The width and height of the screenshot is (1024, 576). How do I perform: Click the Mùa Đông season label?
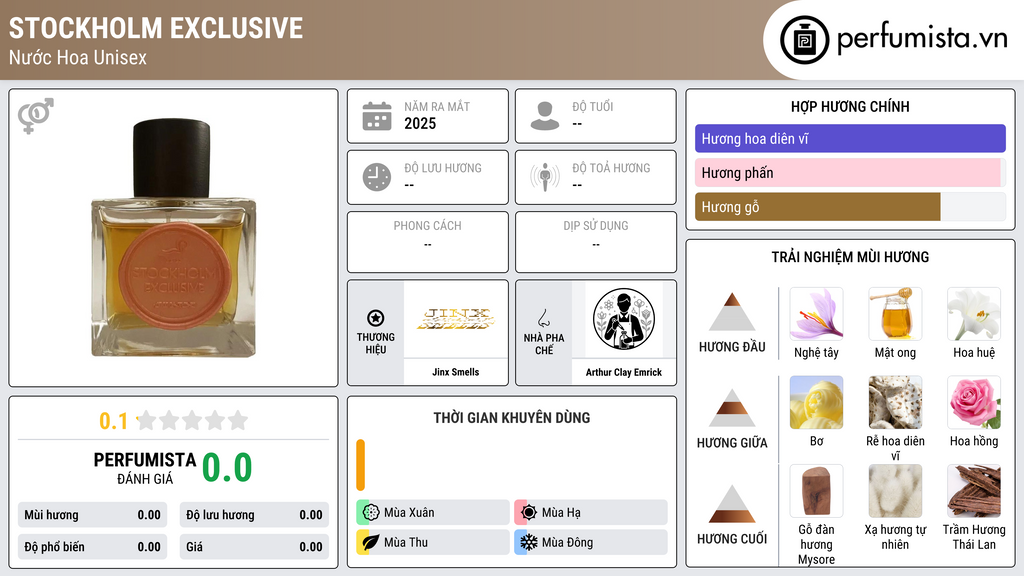pyautogui.click(x=567, y=542)
